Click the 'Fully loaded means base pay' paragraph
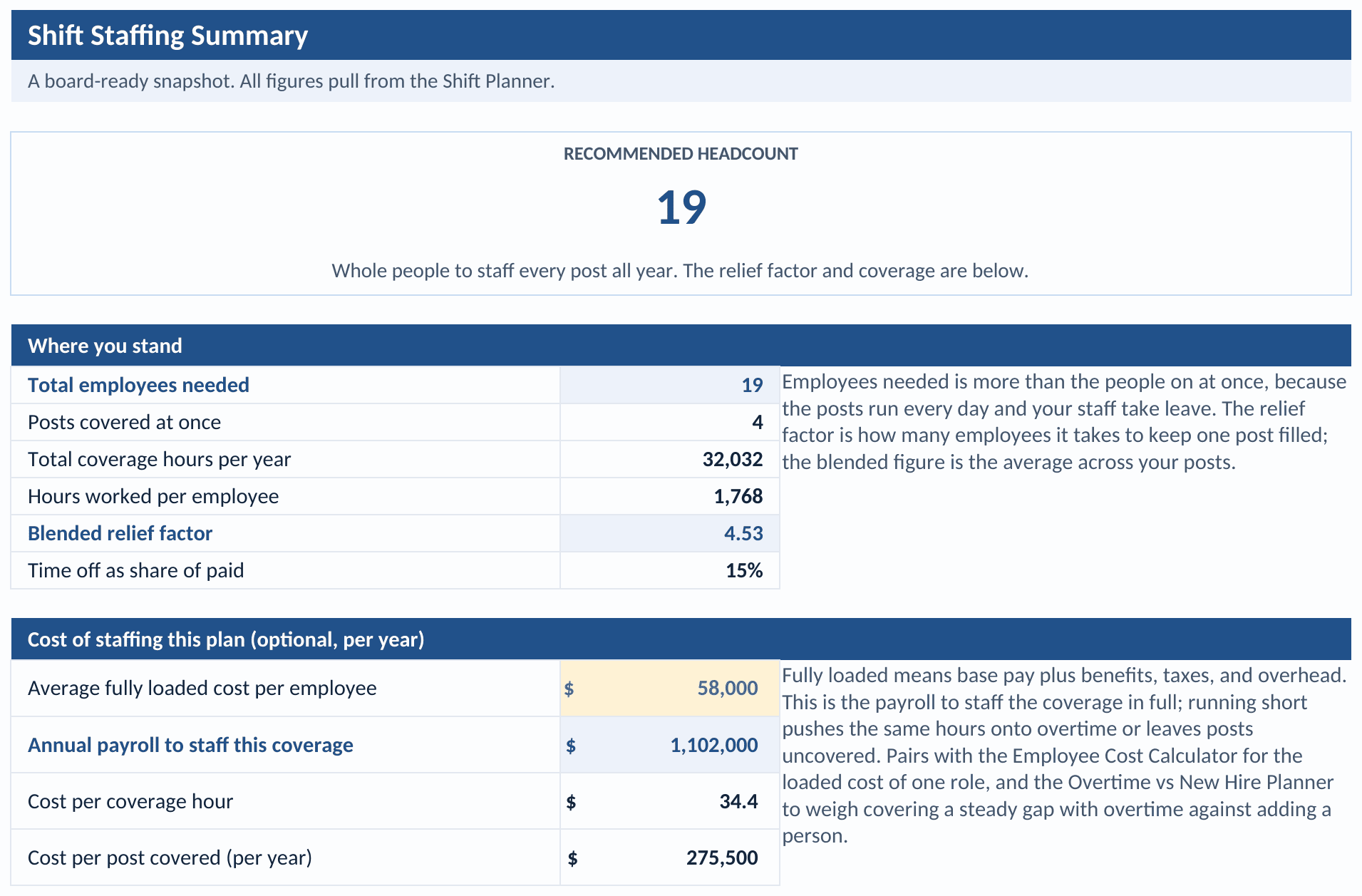 1064,756
